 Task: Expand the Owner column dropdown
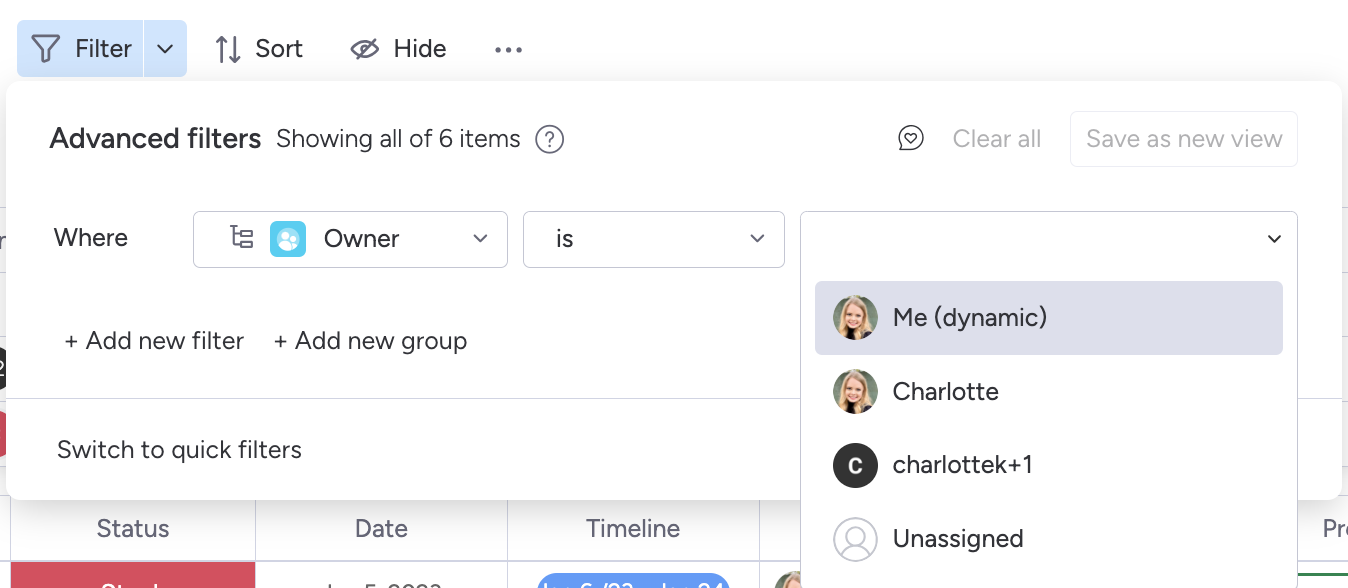pos(478,239)
